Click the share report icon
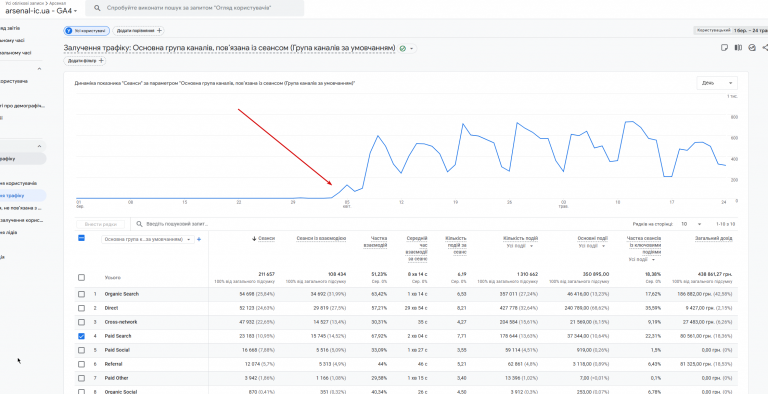 pyautogui.click(x=765, y=48)
